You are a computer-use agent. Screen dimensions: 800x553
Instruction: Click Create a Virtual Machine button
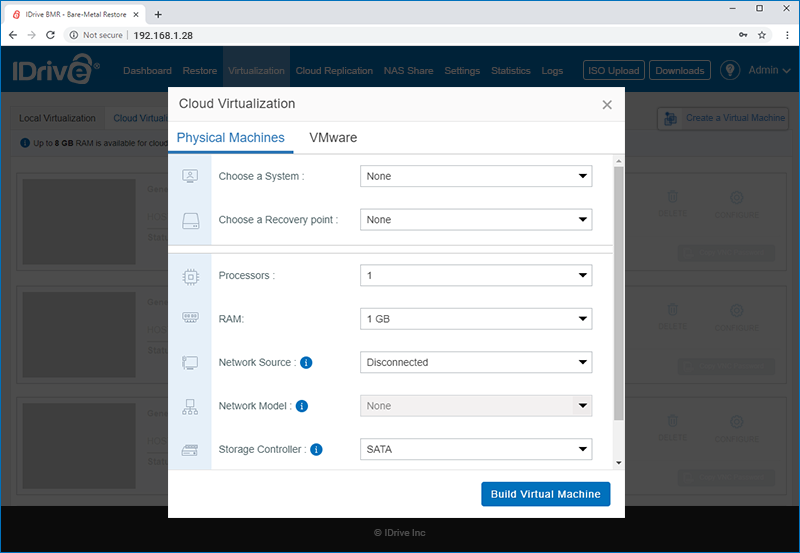[723, 118]
